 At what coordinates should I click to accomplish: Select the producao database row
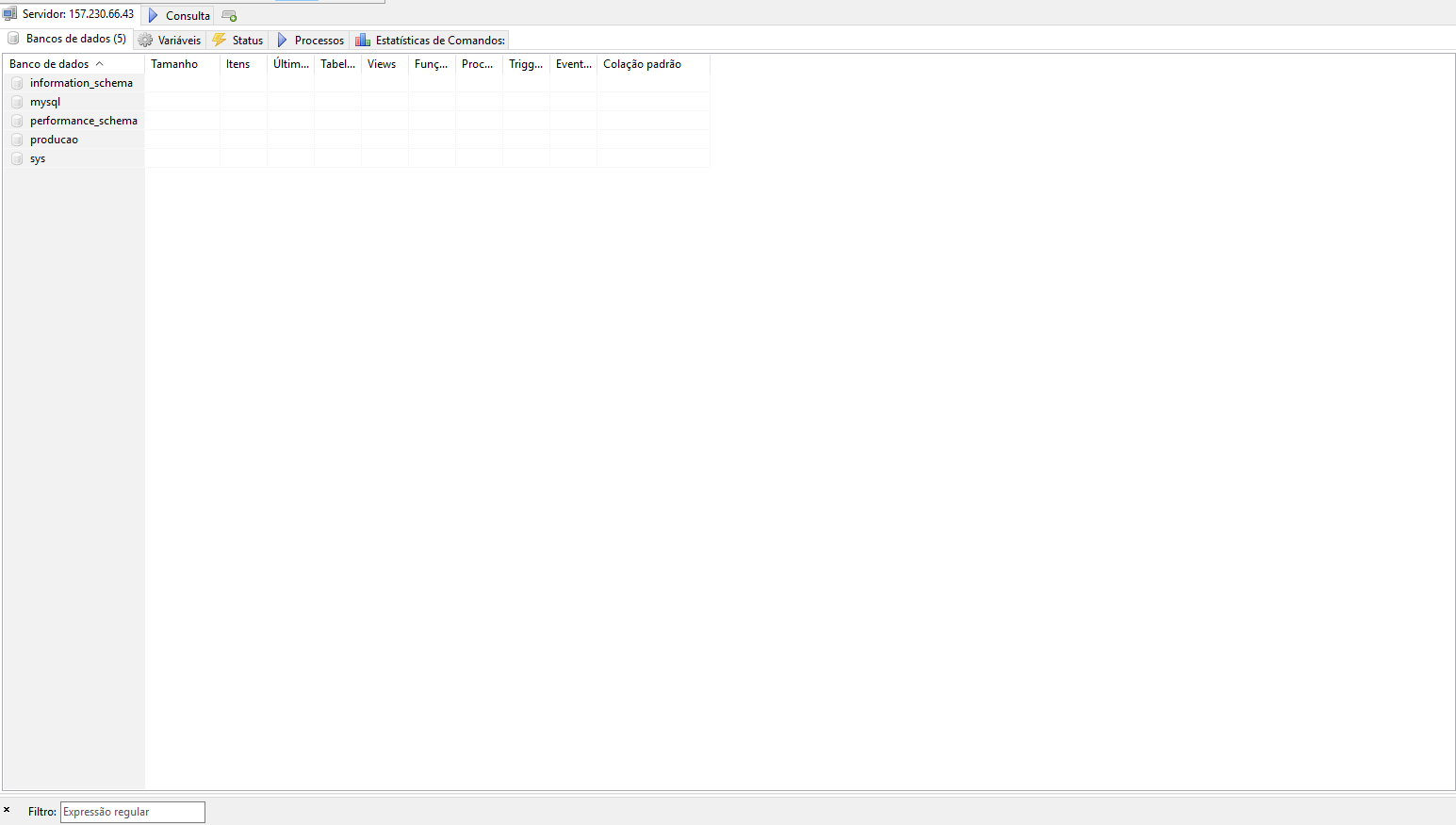click(54, 139)
